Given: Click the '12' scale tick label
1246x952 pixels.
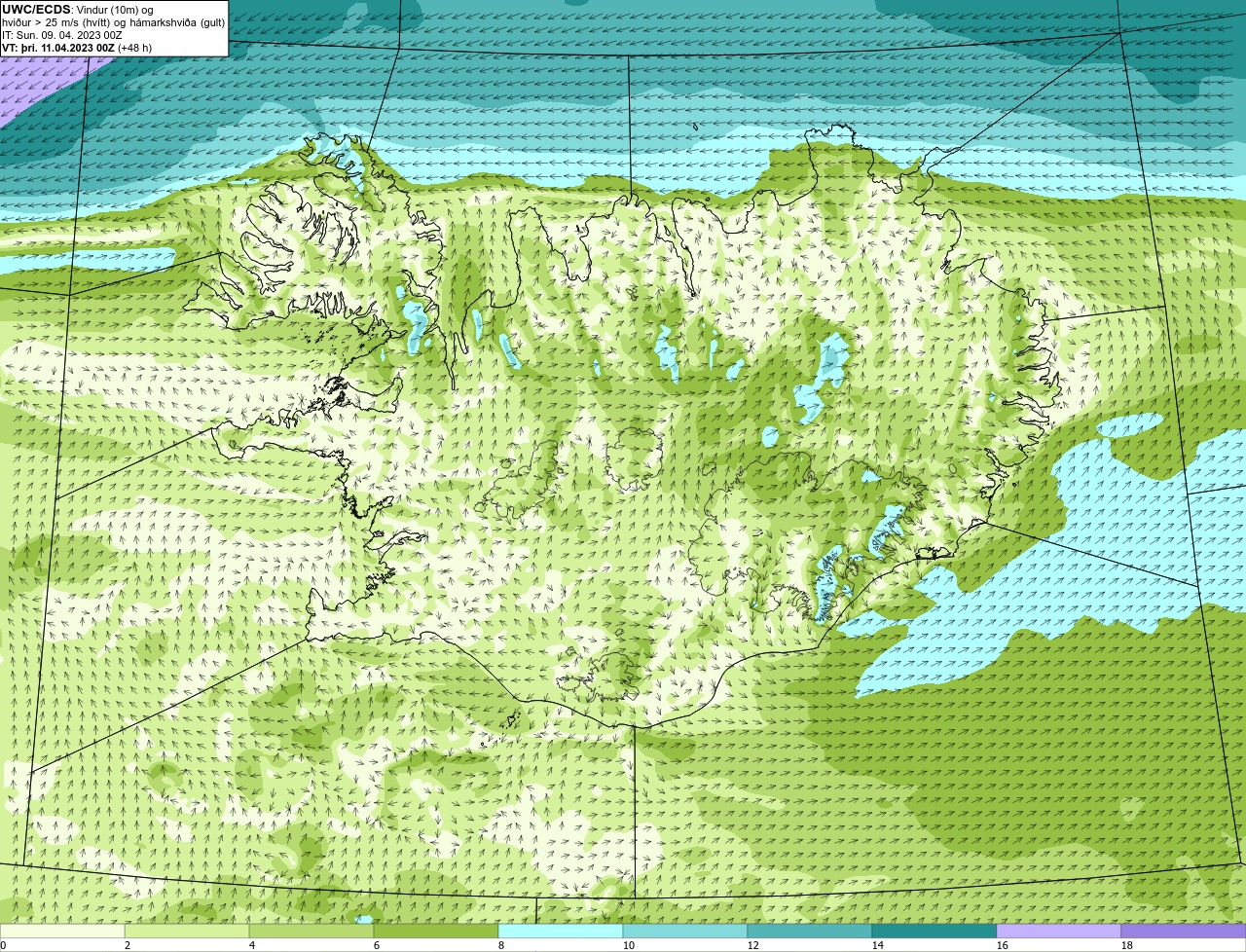Looking at the screenshot, I should pos(753,945).
